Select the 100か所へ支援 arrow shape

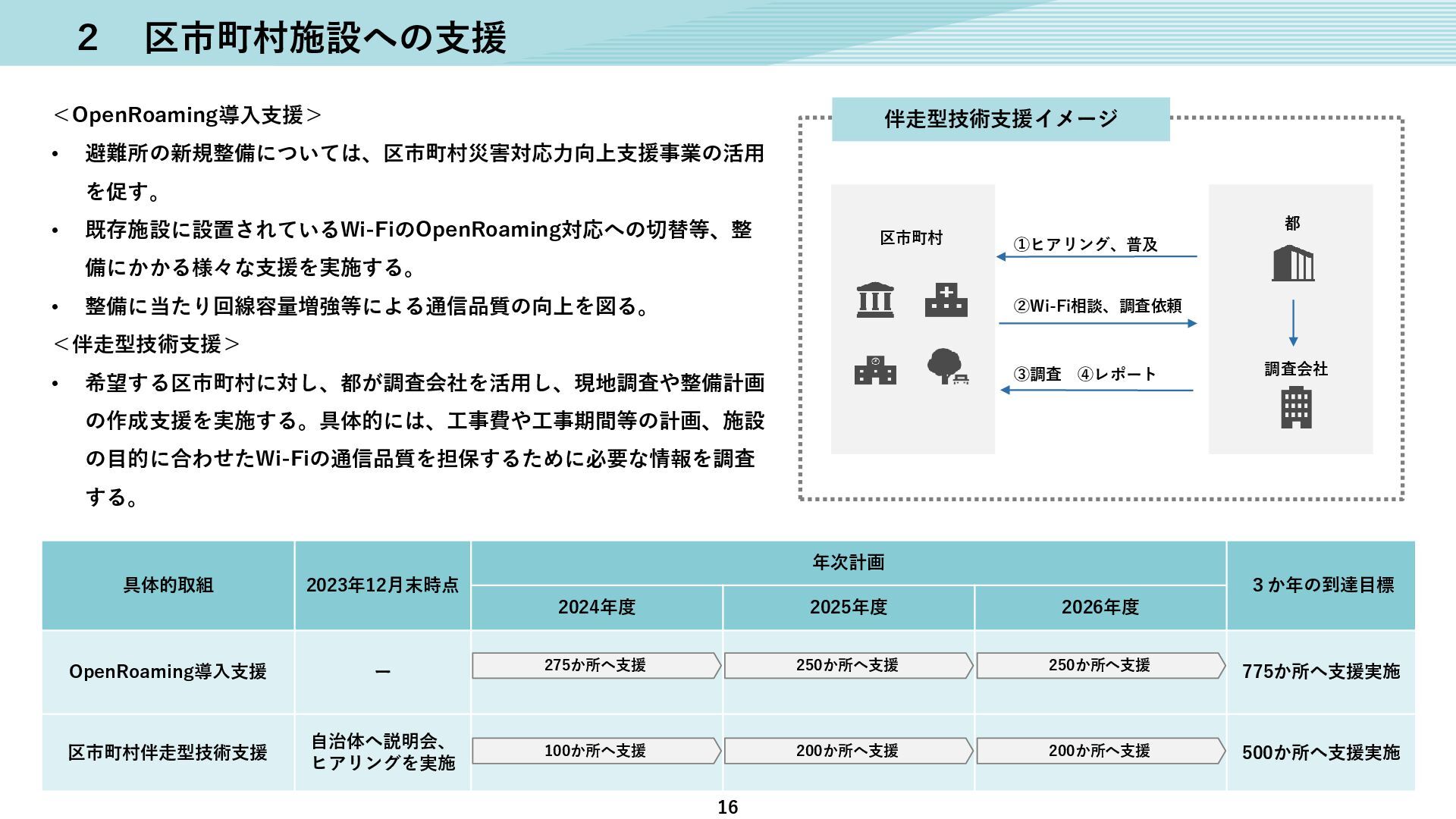(x=596, y=751)
